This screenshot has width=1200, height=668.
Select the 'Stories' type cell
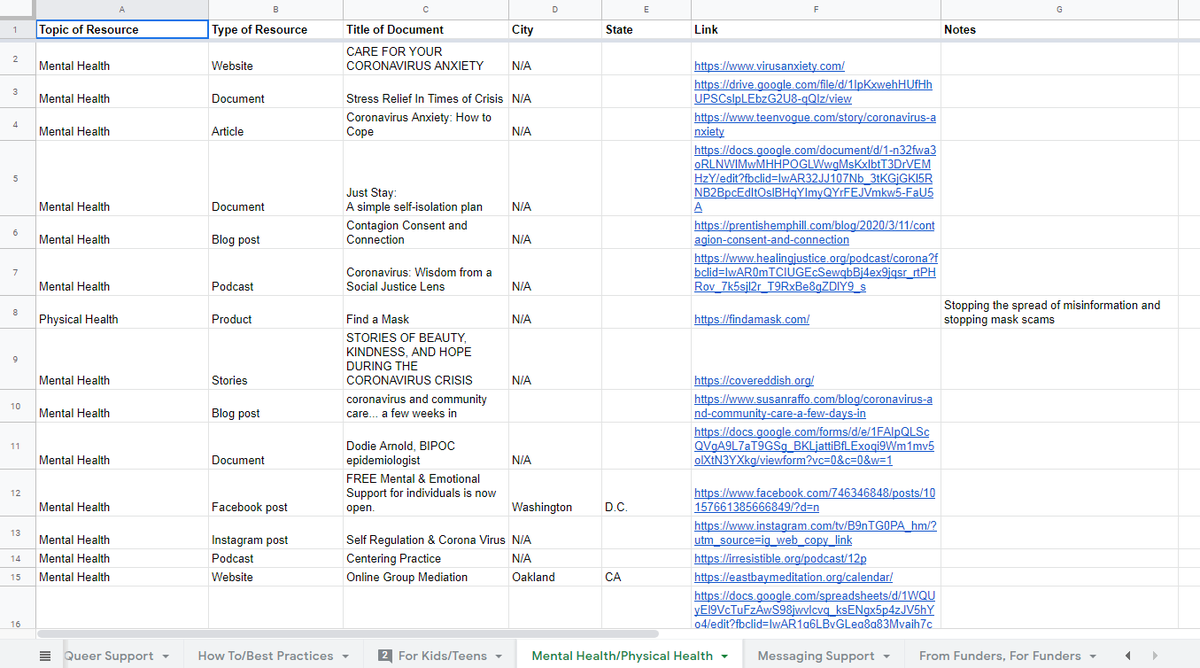tap(274, 360)
